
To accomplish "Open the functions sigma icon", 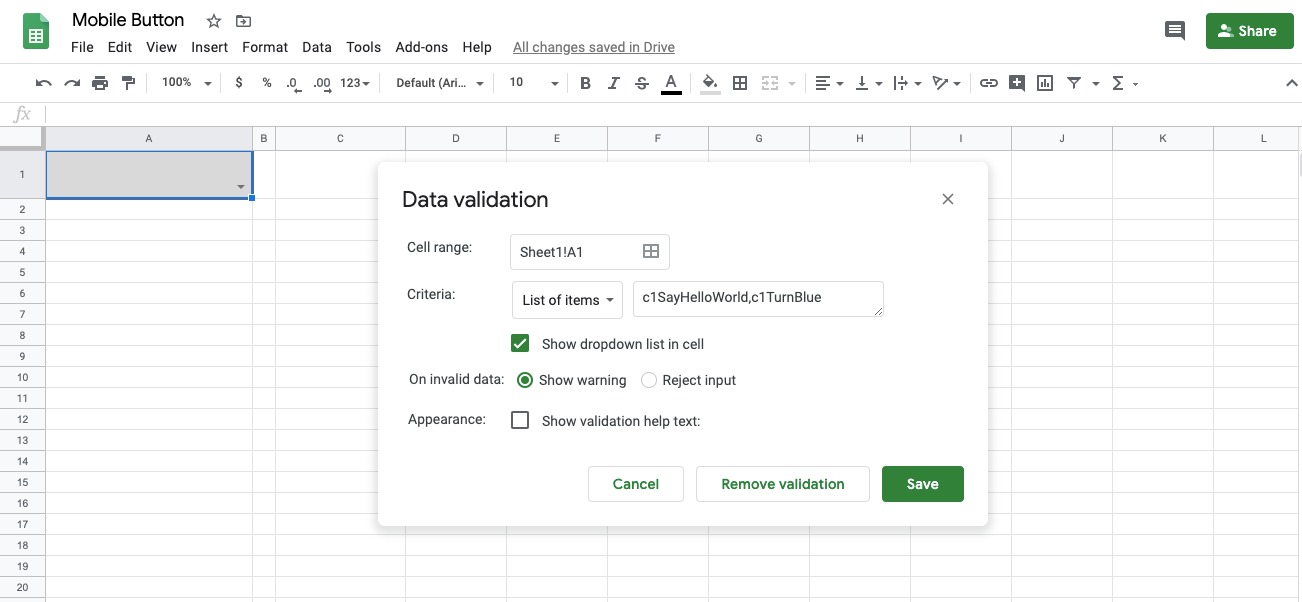I will click(1117, 83).
